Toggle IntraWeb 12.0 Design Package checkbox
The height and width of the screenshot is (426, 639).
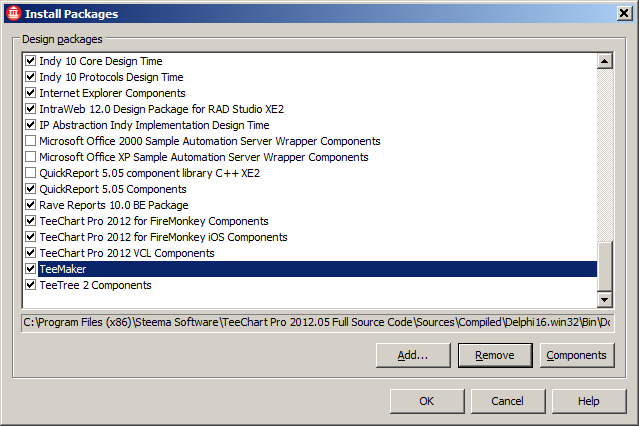(31, 109)
